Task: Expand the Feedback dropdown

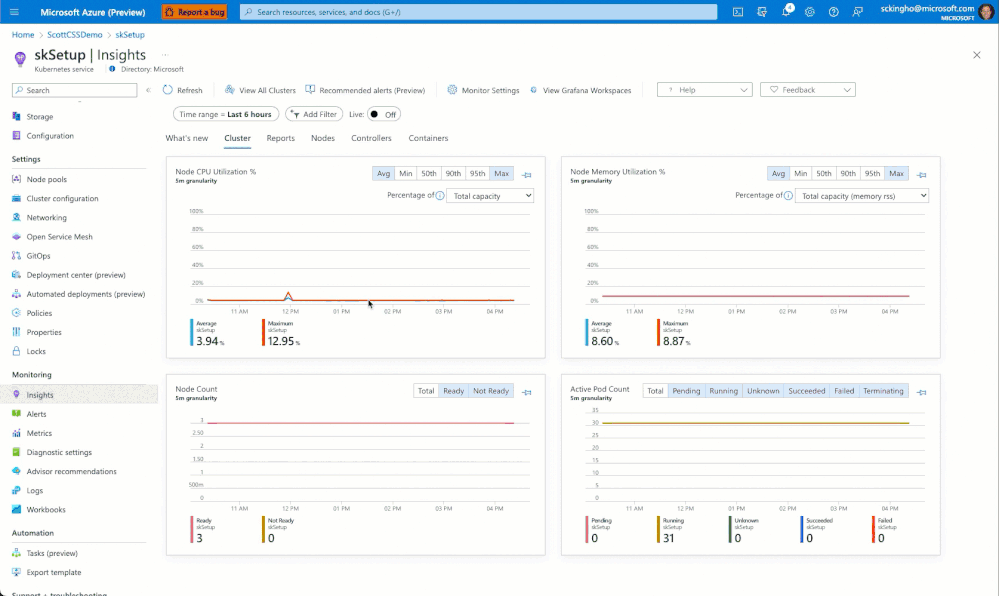Action: click(x=808, y=90)
